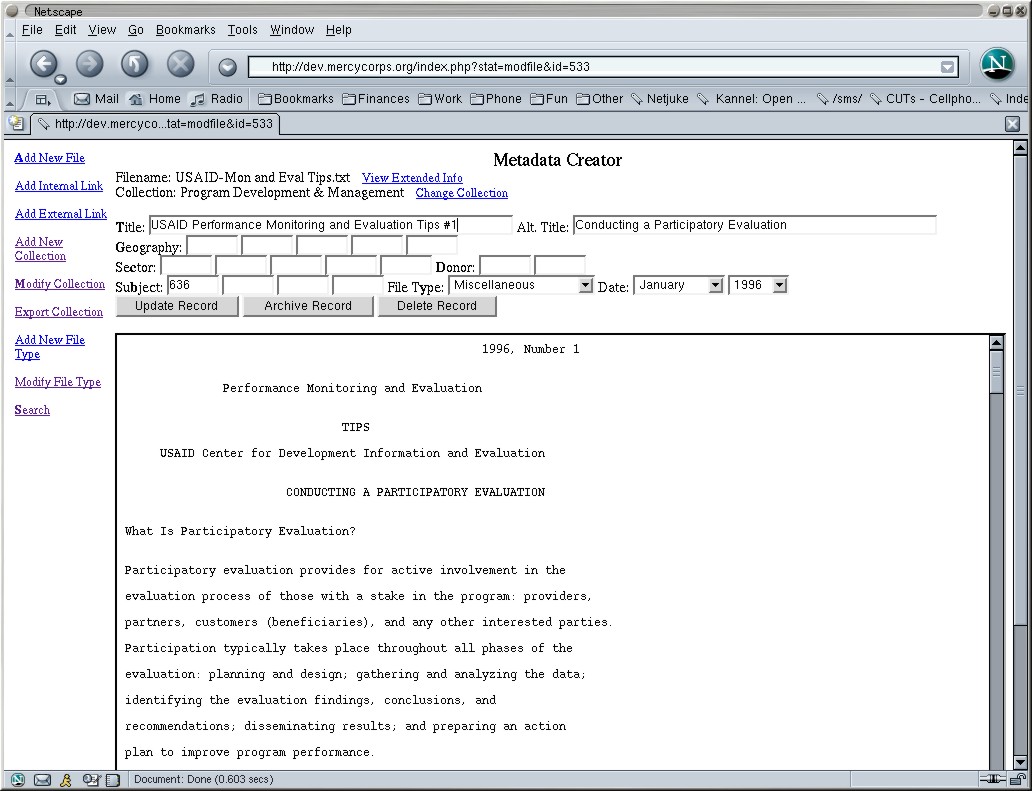Click the document text area scrollbar thumb

tap(996, 372)
